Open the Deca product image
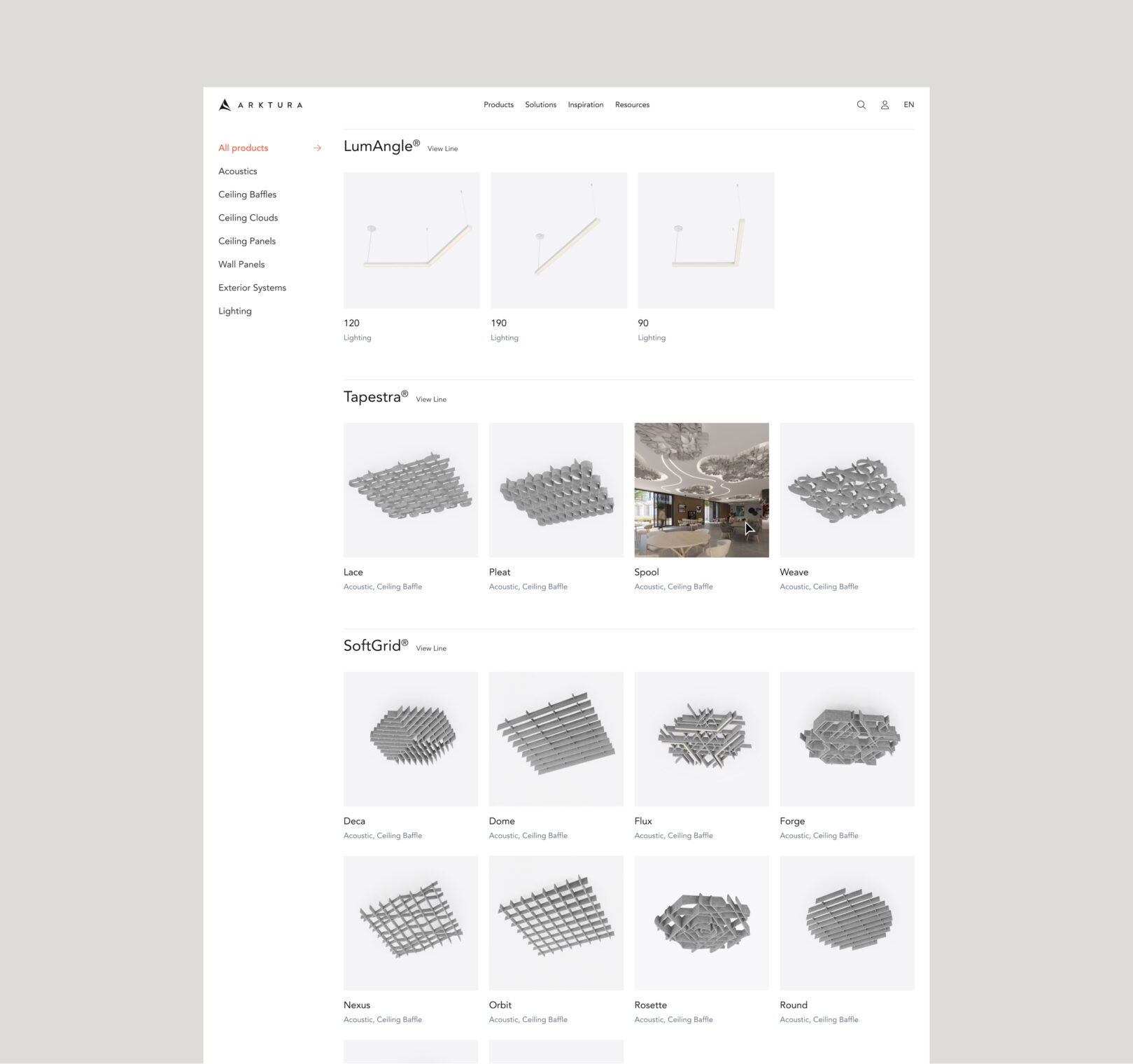The width and height of the screenshot is (1133, 1064). pos(411,738)
